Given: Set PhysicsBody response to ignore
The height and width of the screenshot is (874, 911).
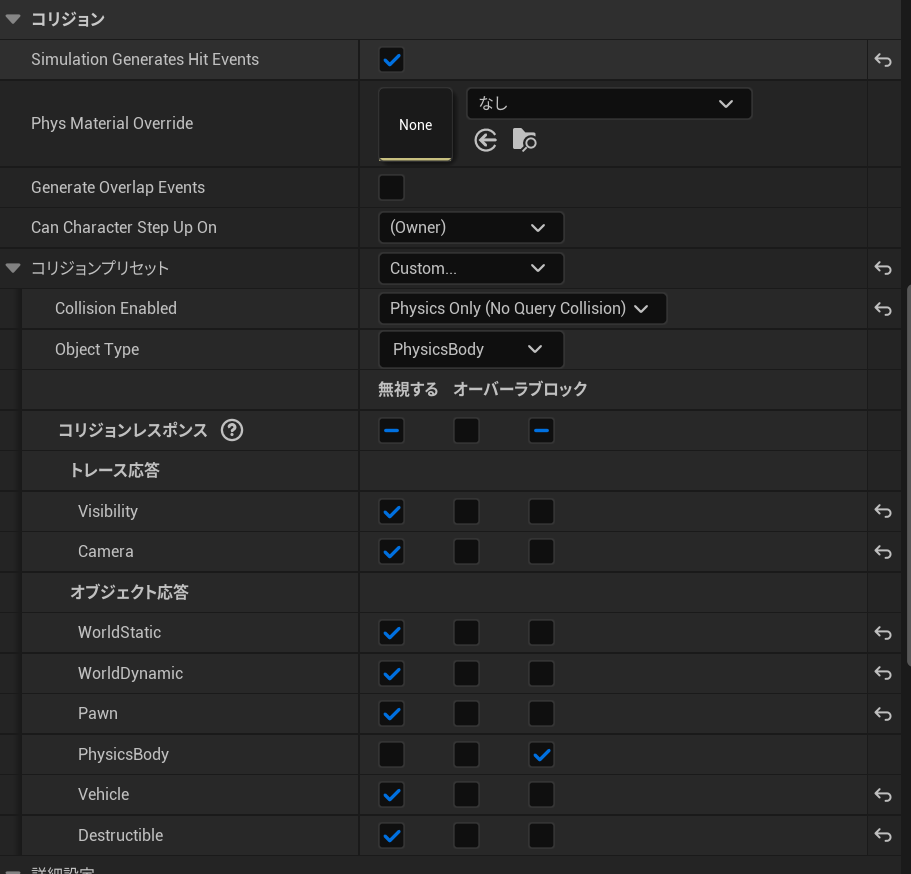Looking at the screenshot, I should (x=392, y=754).
